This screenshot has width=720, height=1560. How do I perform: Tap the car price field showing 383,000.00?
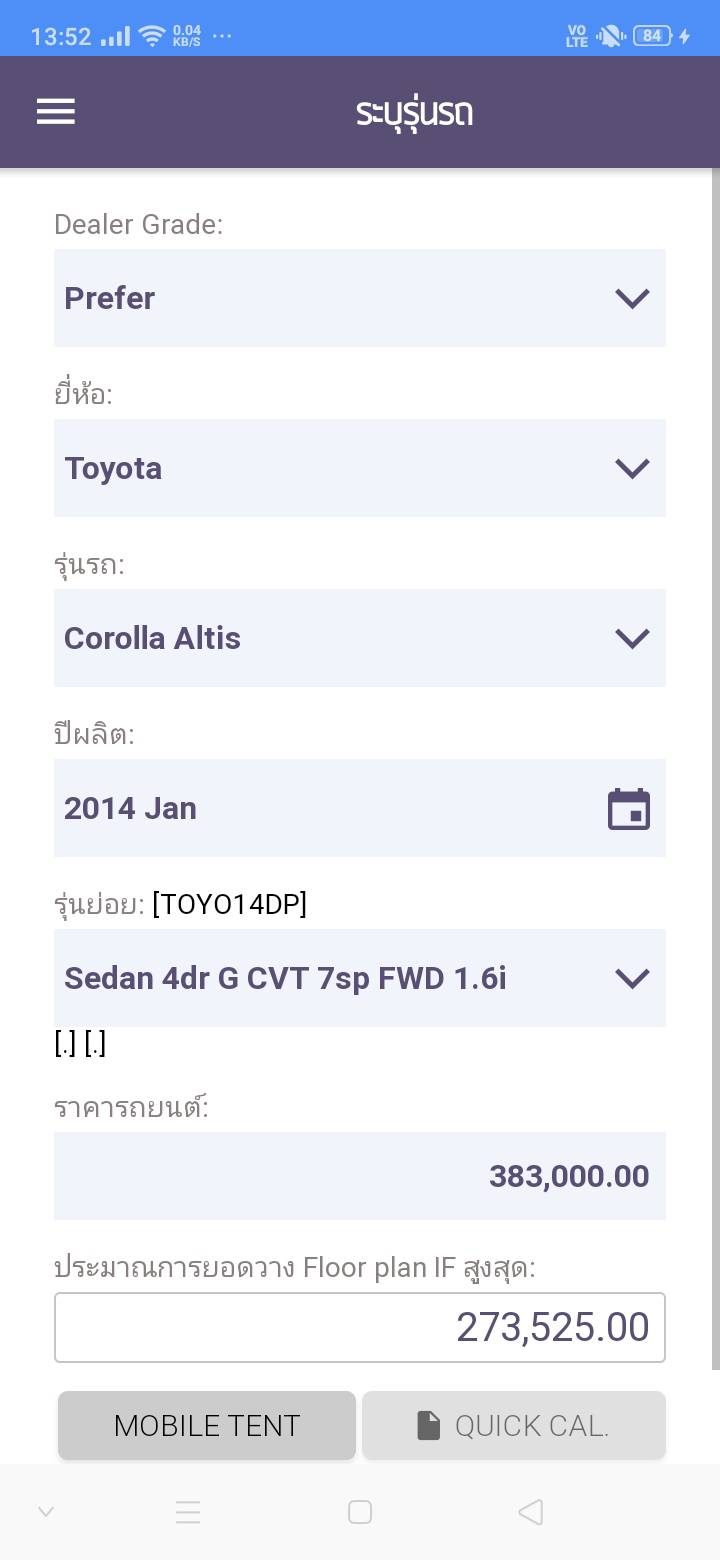(359, 1176)
